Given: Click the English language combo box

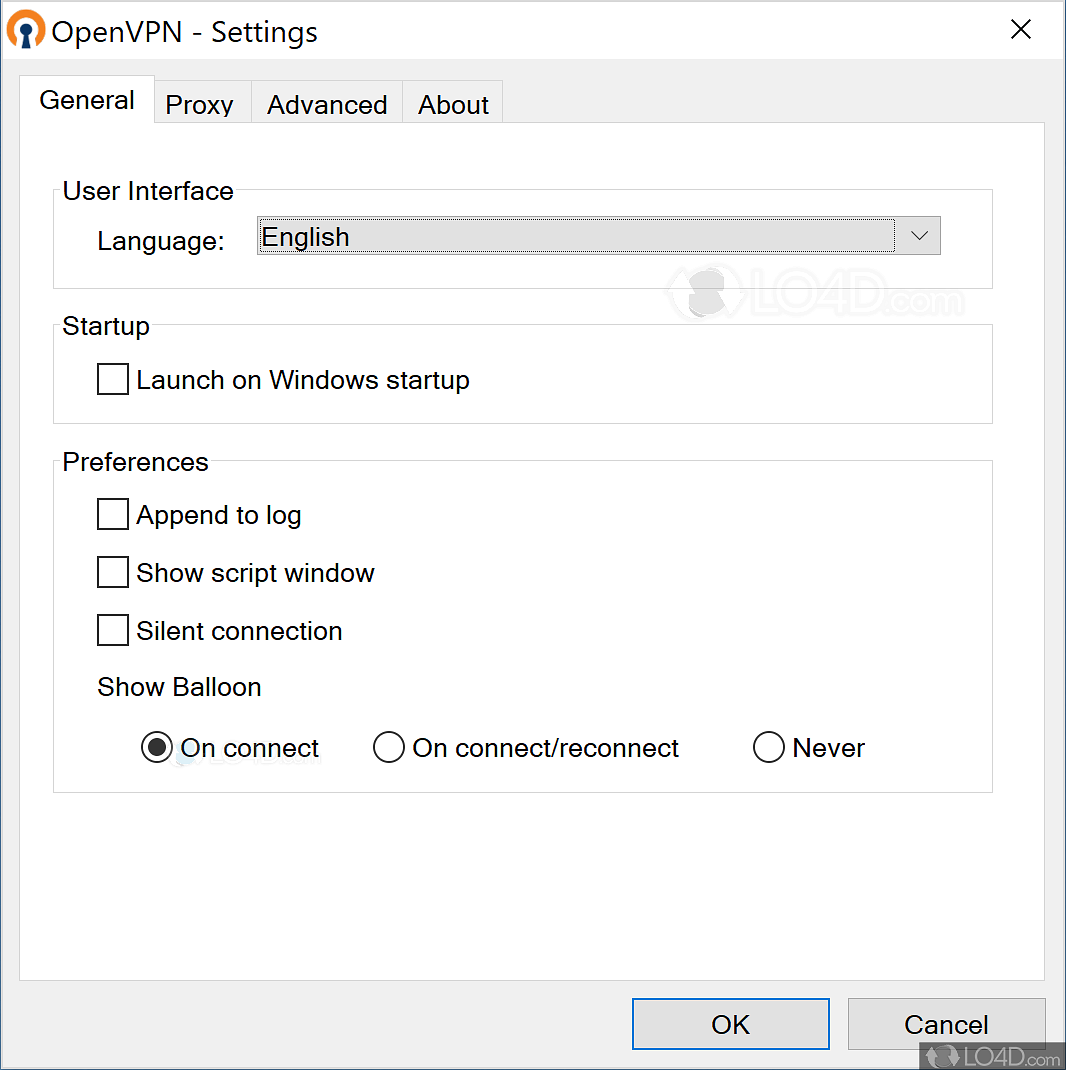Looking at the screenshot, I should [x=576, y=237].
